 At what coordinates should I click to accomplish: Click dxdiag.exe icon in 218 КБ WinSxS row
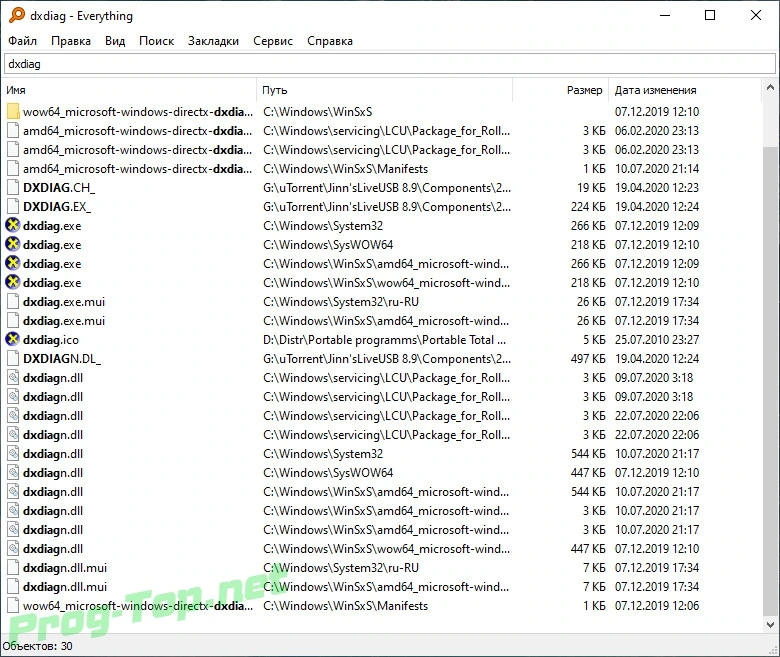click(x=12, y=282)
